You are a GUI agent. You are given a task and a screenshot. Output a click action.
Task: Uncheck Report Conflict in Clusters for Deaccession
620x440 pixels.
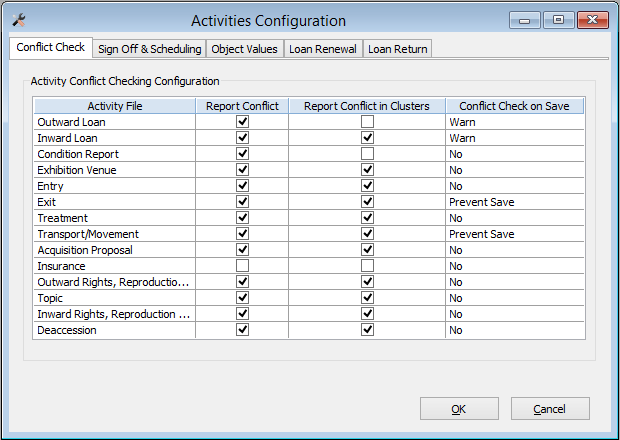367,330
